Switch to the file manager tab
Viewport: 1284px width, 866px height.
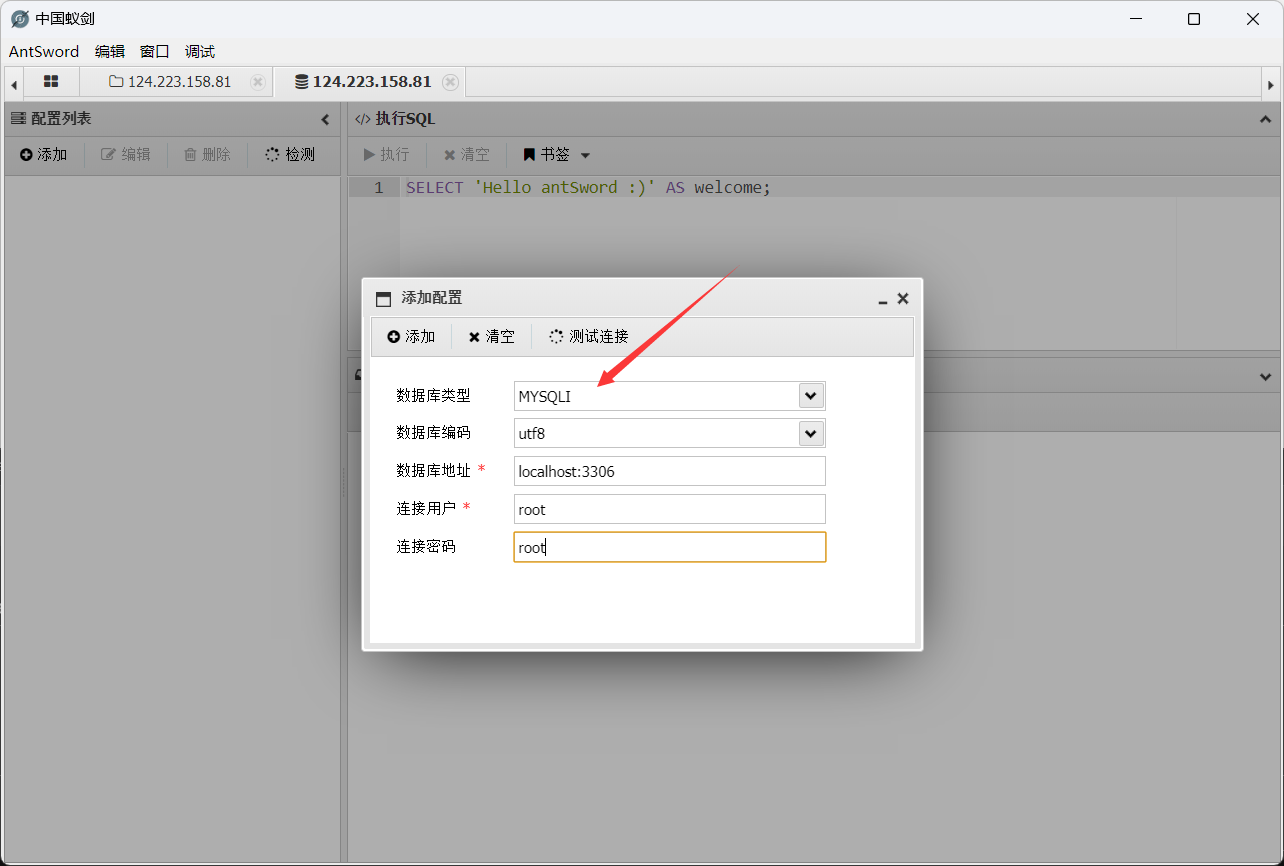click(x=170, y=82)
